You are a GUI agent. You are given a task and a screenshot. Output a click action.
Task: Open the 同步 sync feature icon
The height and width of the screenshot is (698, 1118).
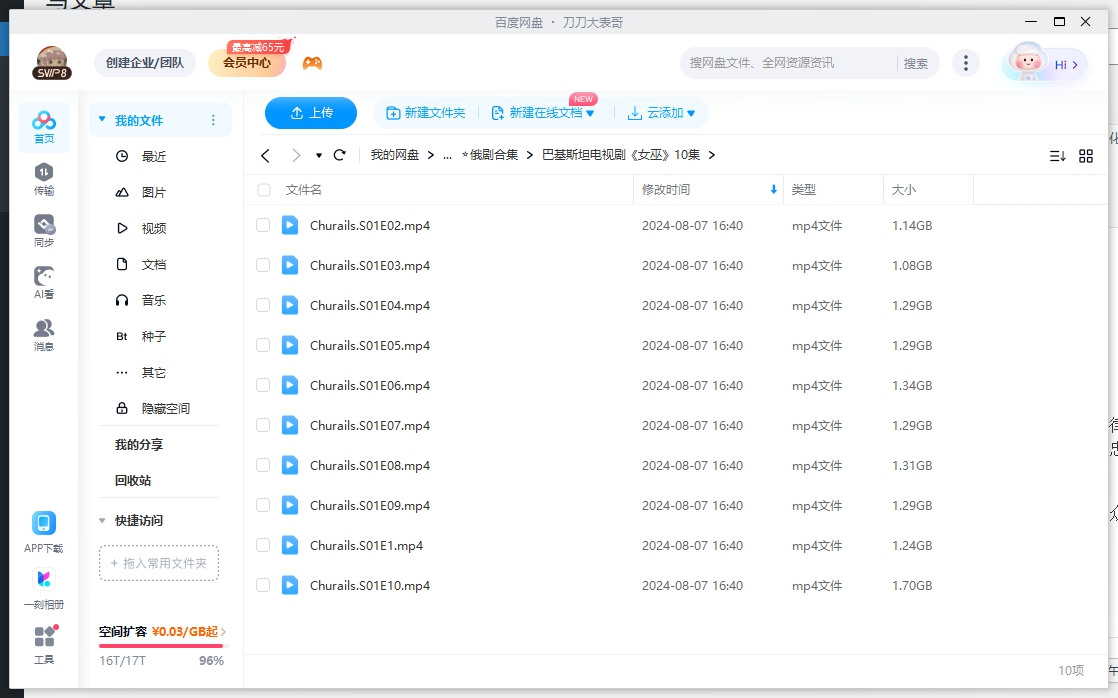tap(43, 228)
